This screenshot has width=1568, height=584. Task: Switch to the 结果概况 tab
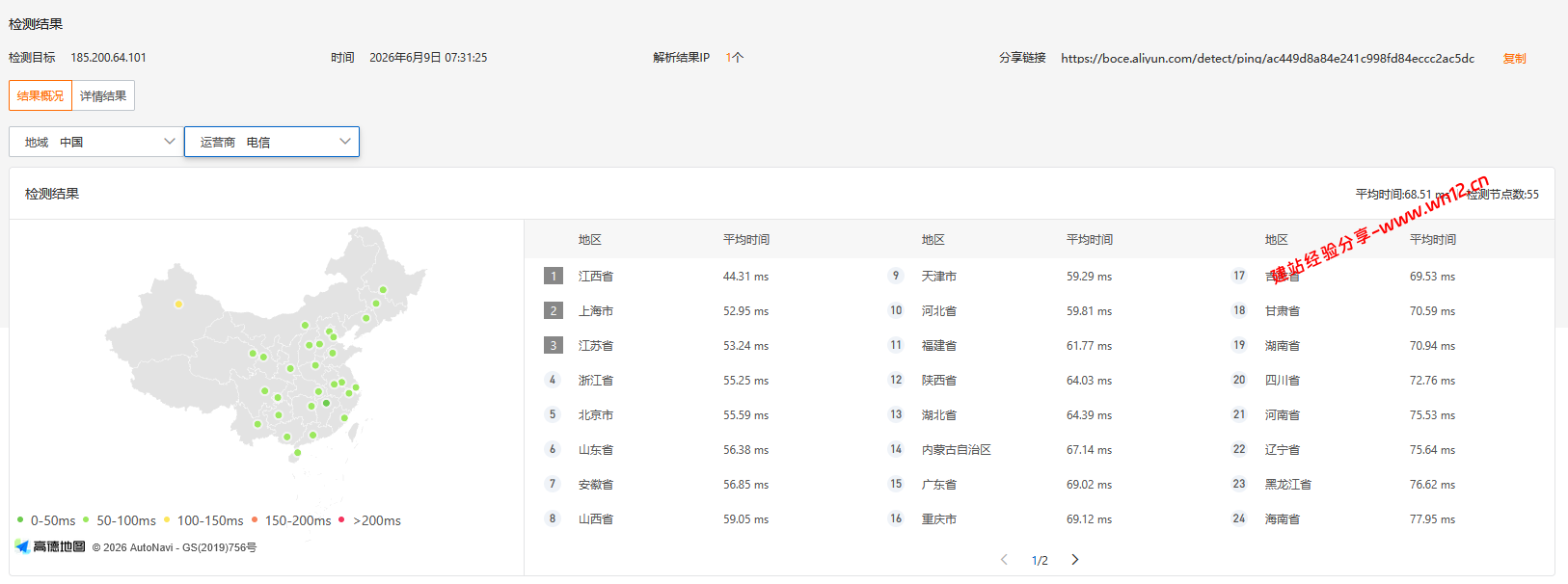click(41, 95)
